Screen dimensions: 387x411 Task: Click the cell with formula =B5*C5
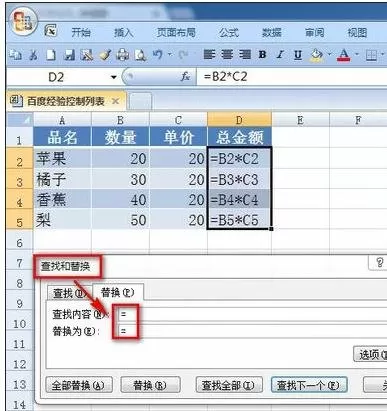click(239, 219)
